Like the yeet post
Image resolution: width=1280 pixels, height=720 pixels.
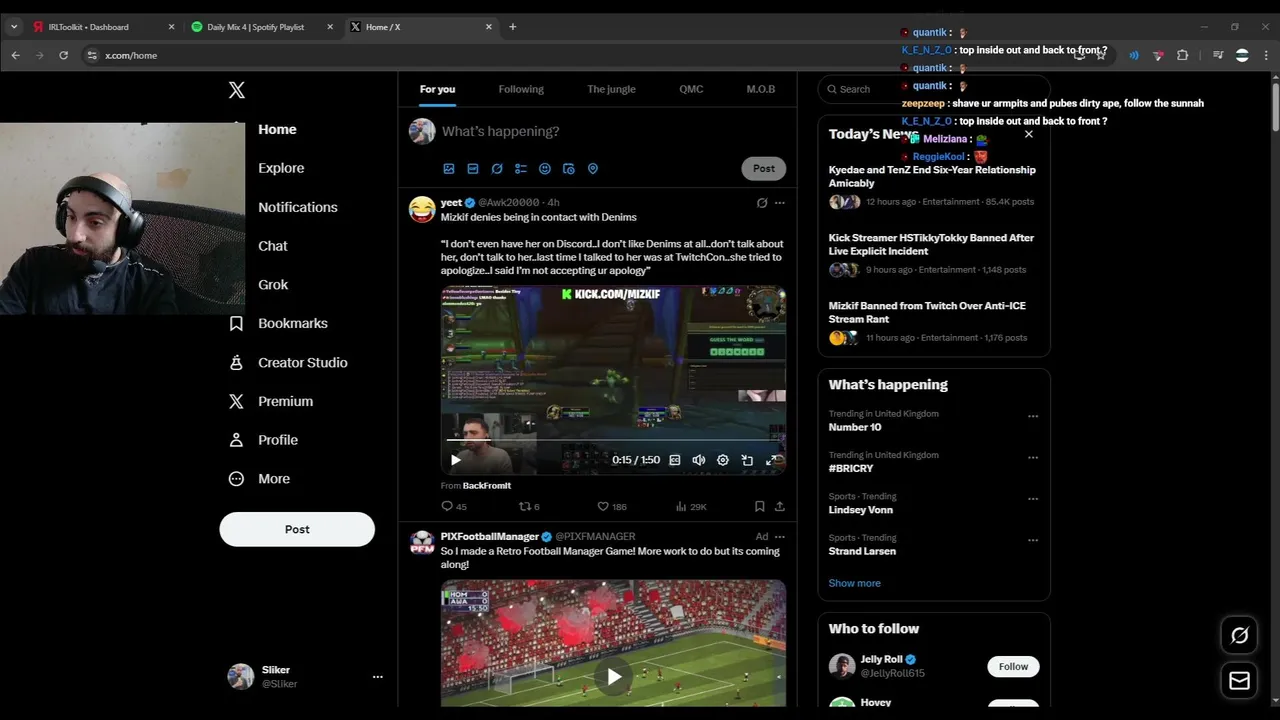click(x=611, y=507)
